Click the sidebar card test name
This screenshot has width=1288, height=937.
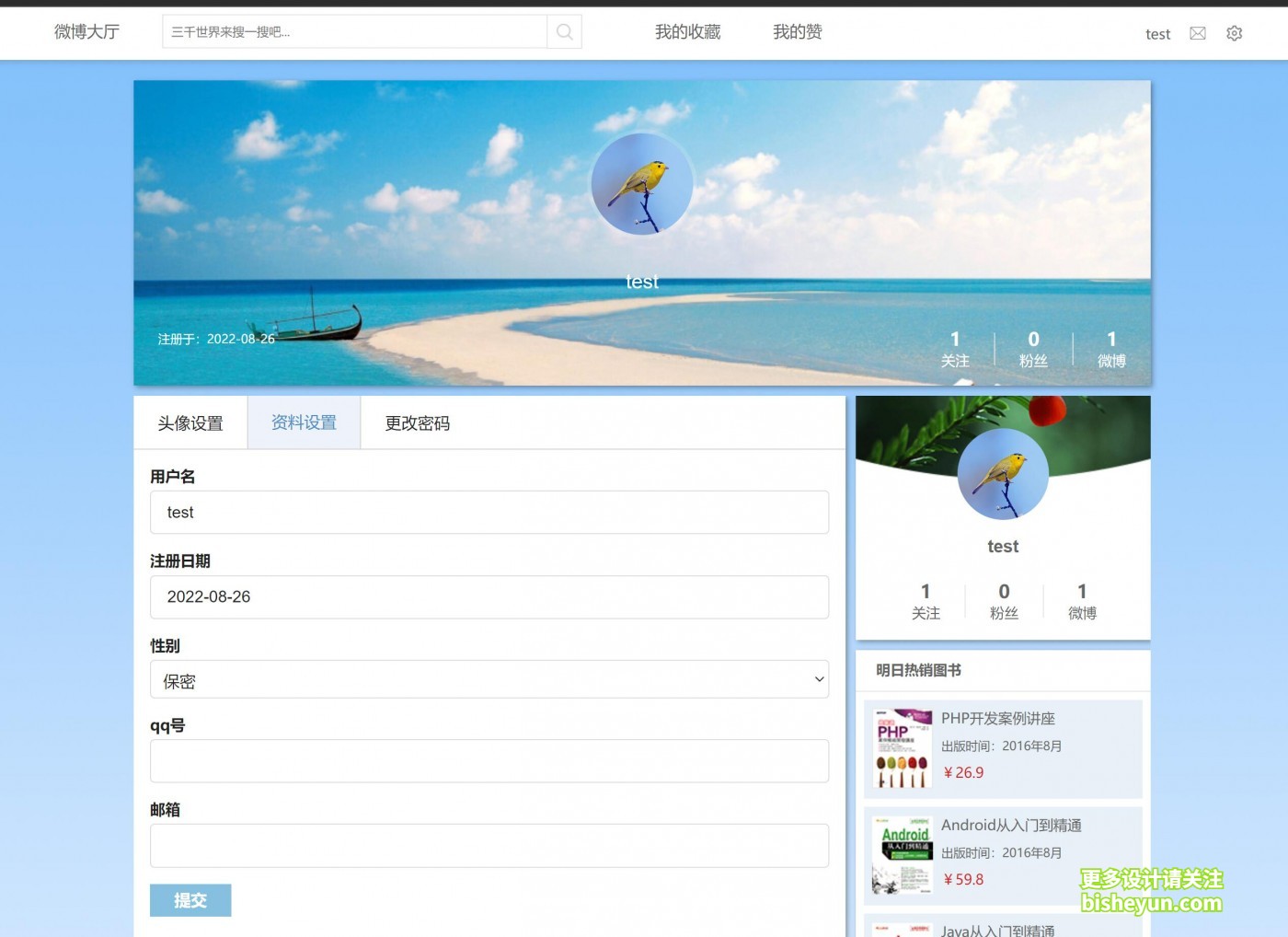point(1003,547)
